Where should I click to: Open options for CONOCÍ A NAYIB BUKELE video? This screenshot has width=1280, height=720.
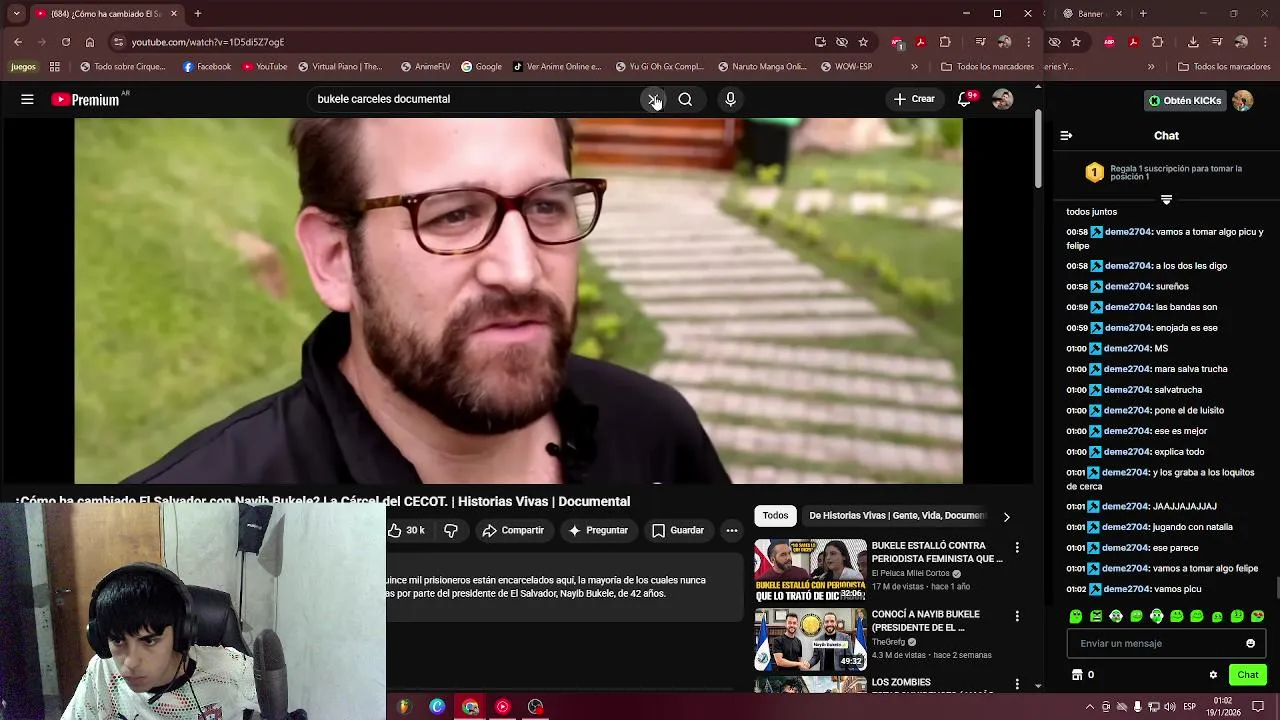[x=1017, y=616]
